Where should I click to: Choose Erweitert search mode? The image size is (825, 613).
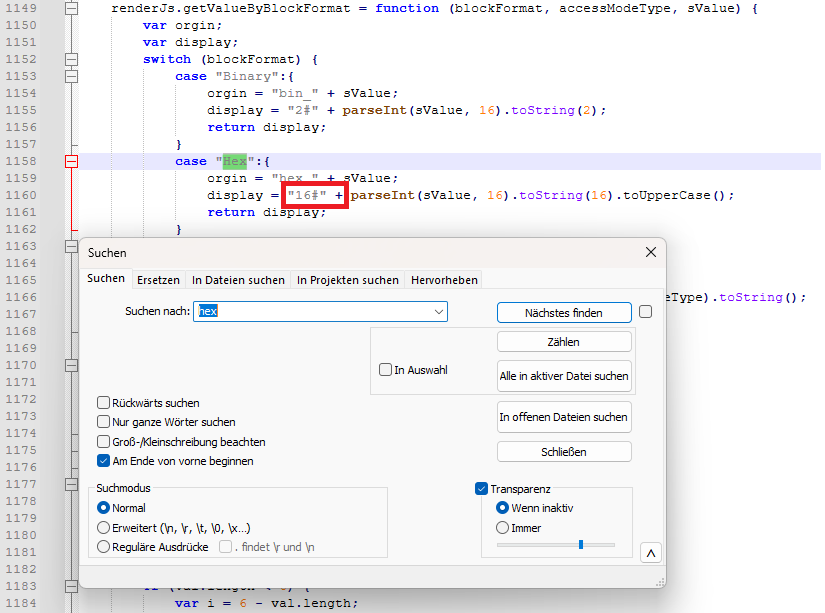click(104, 527)
